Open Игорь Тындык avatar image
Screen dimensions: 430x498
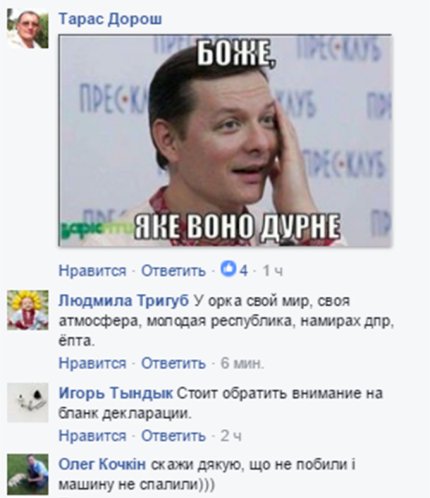[28, 402]
